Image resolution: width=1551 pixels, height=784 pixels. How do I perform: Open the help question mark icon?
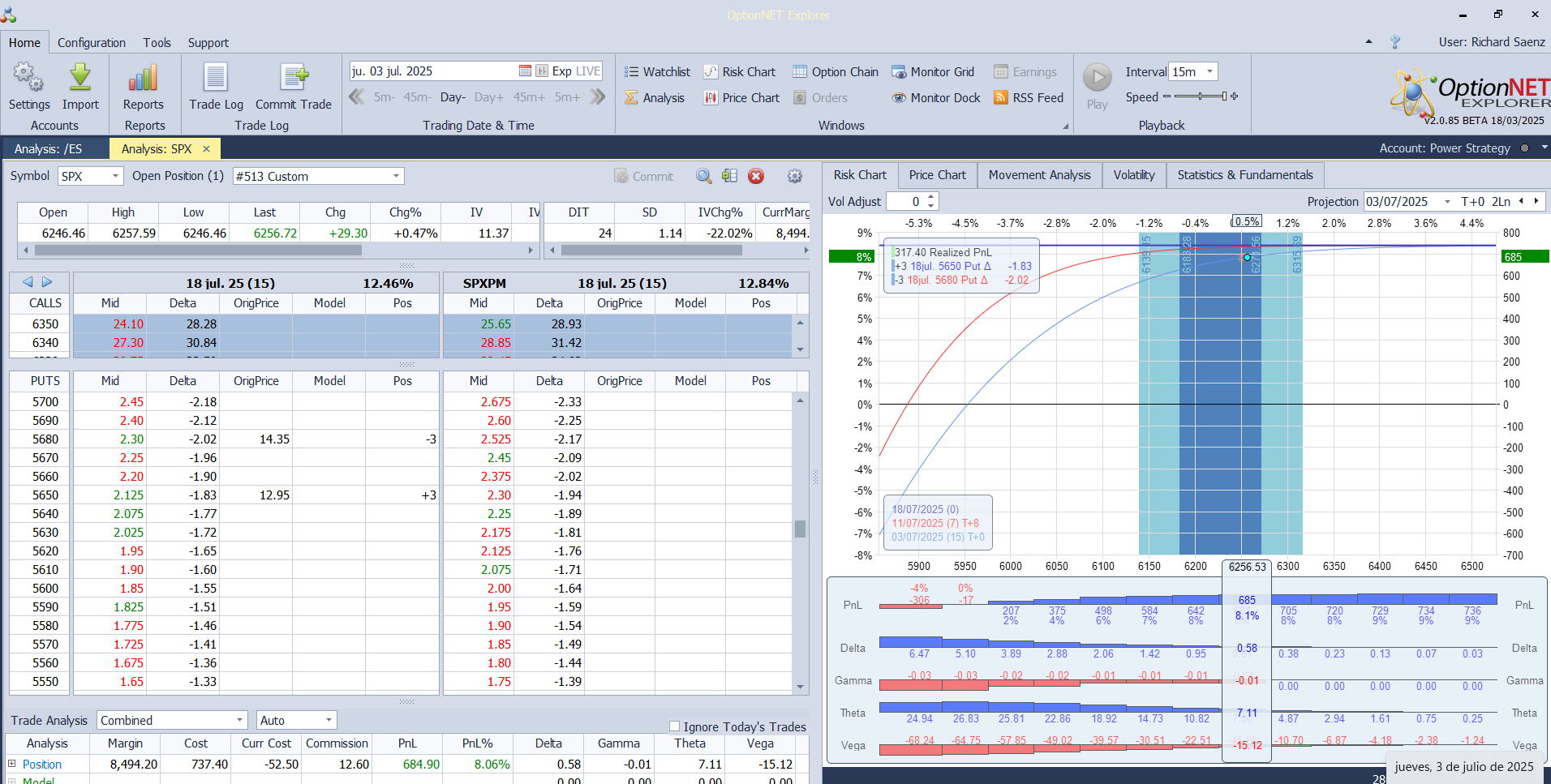pyautogui.click(x=1395, y=42)
